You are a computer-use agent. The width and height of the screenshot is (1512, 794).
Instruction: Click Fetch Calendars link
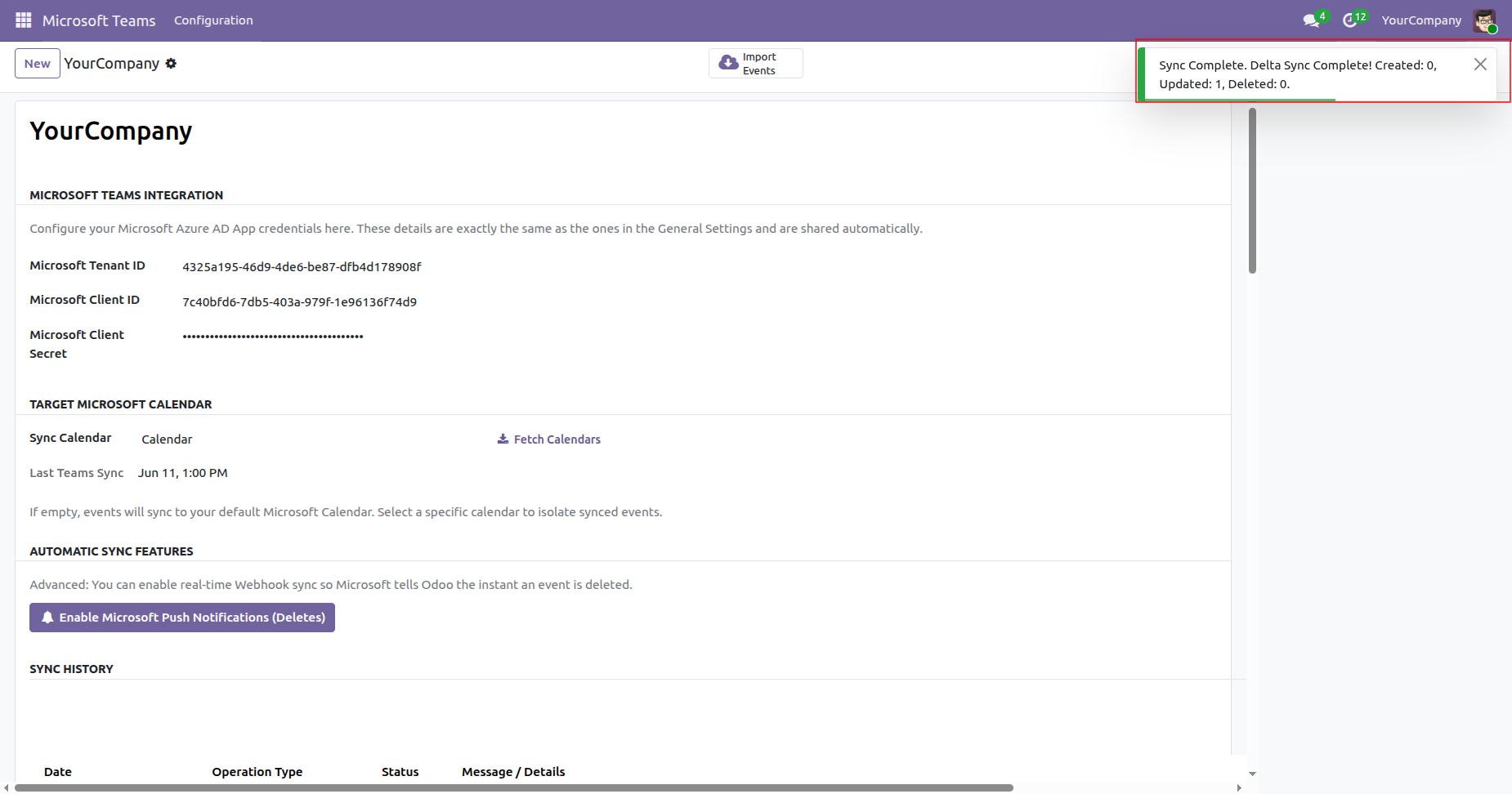[x=549, y=439]
